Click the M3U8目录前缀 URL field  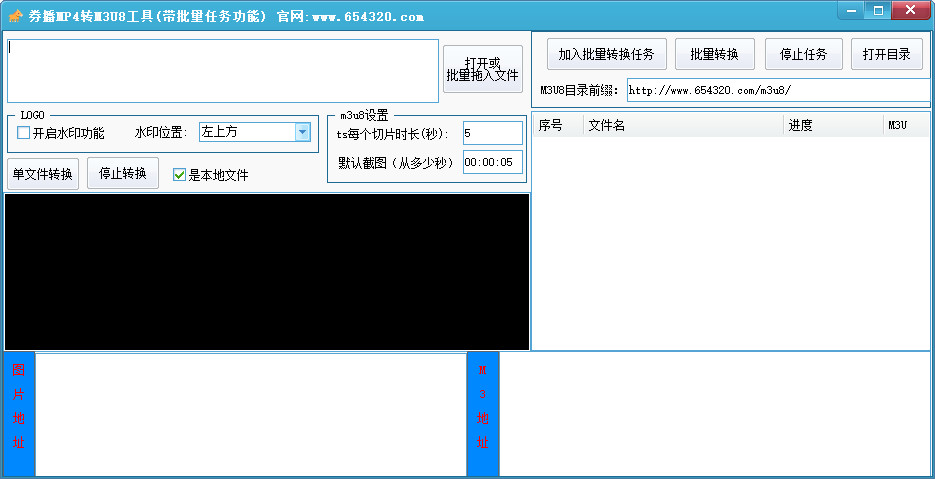pos(778,91)
